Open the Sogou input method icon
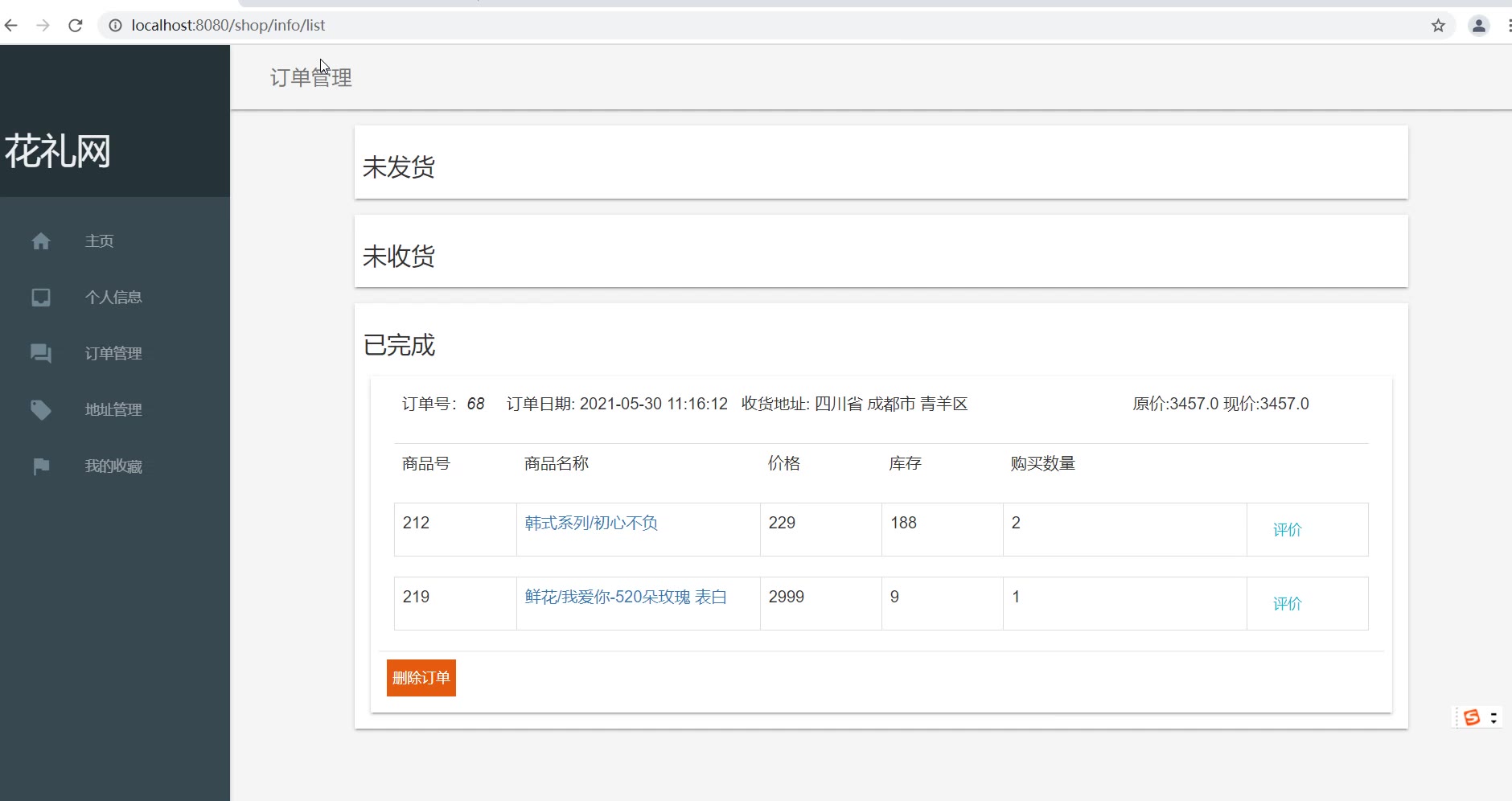 (1471, 717)
